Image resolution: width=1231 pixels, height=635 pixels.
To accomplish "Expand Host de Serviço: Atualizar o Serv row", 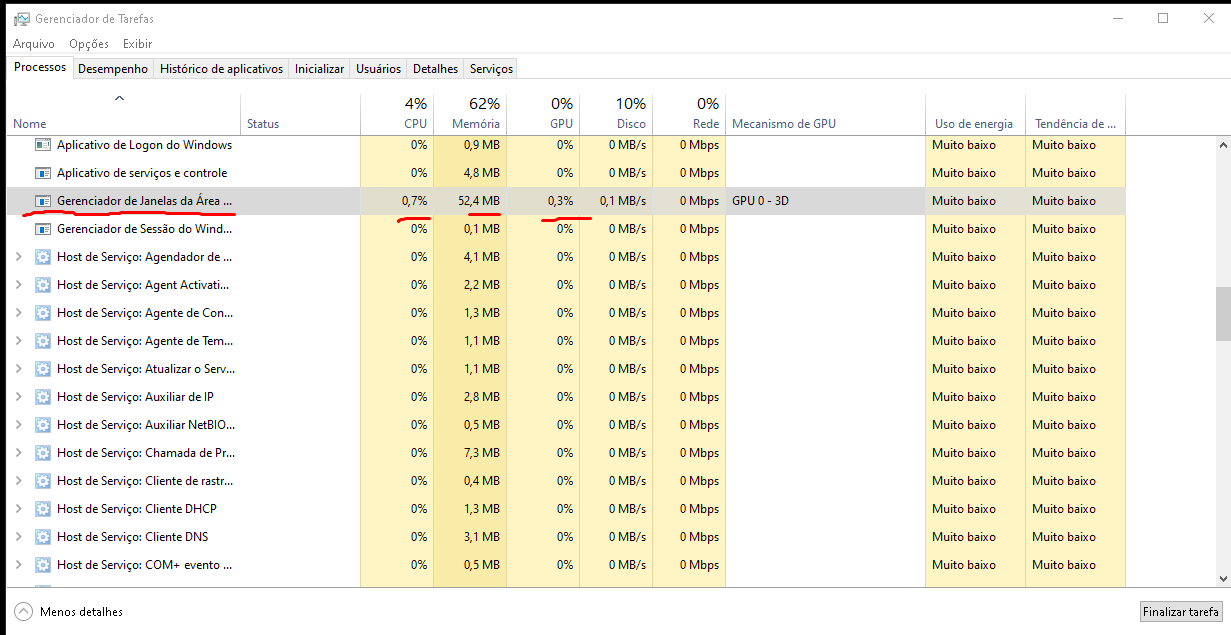I will [x=19, y=369].
